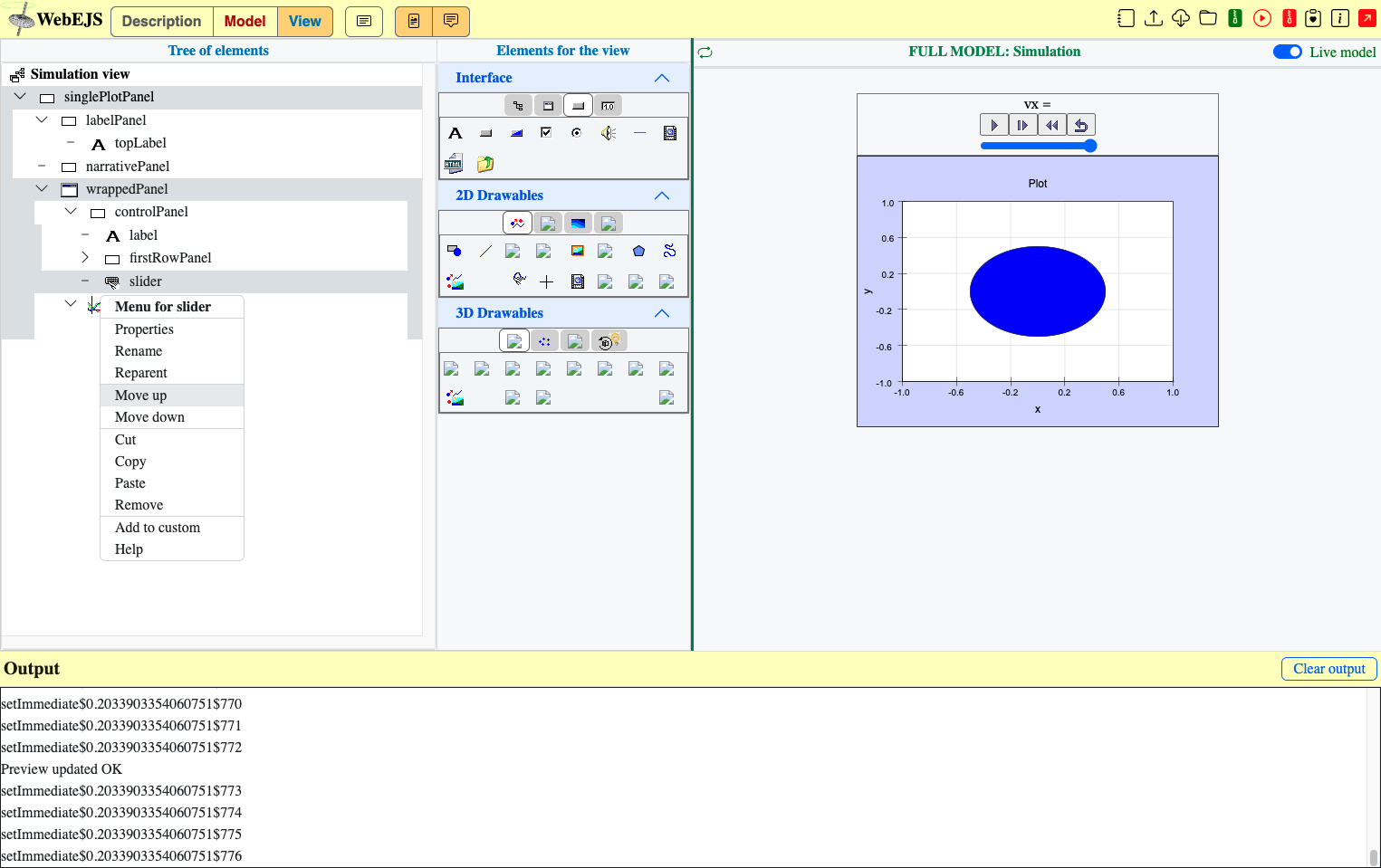Screen dimensions: 1381x868
Task: Click the vx slider handle in simulation
Action: point(1090,146)
